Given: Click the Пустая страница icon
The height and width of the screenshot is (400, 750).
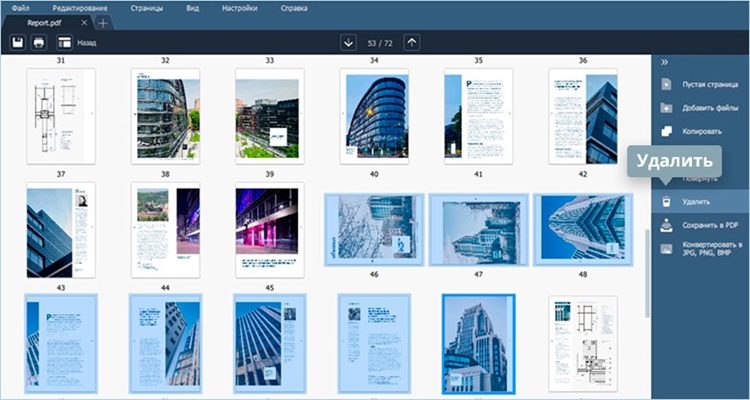Looking at the screenshot, I should coord(666,84).
